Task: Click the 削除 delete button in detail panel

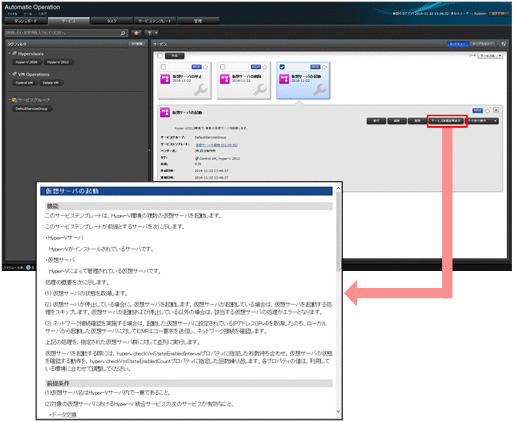Action: click(417, 121)
